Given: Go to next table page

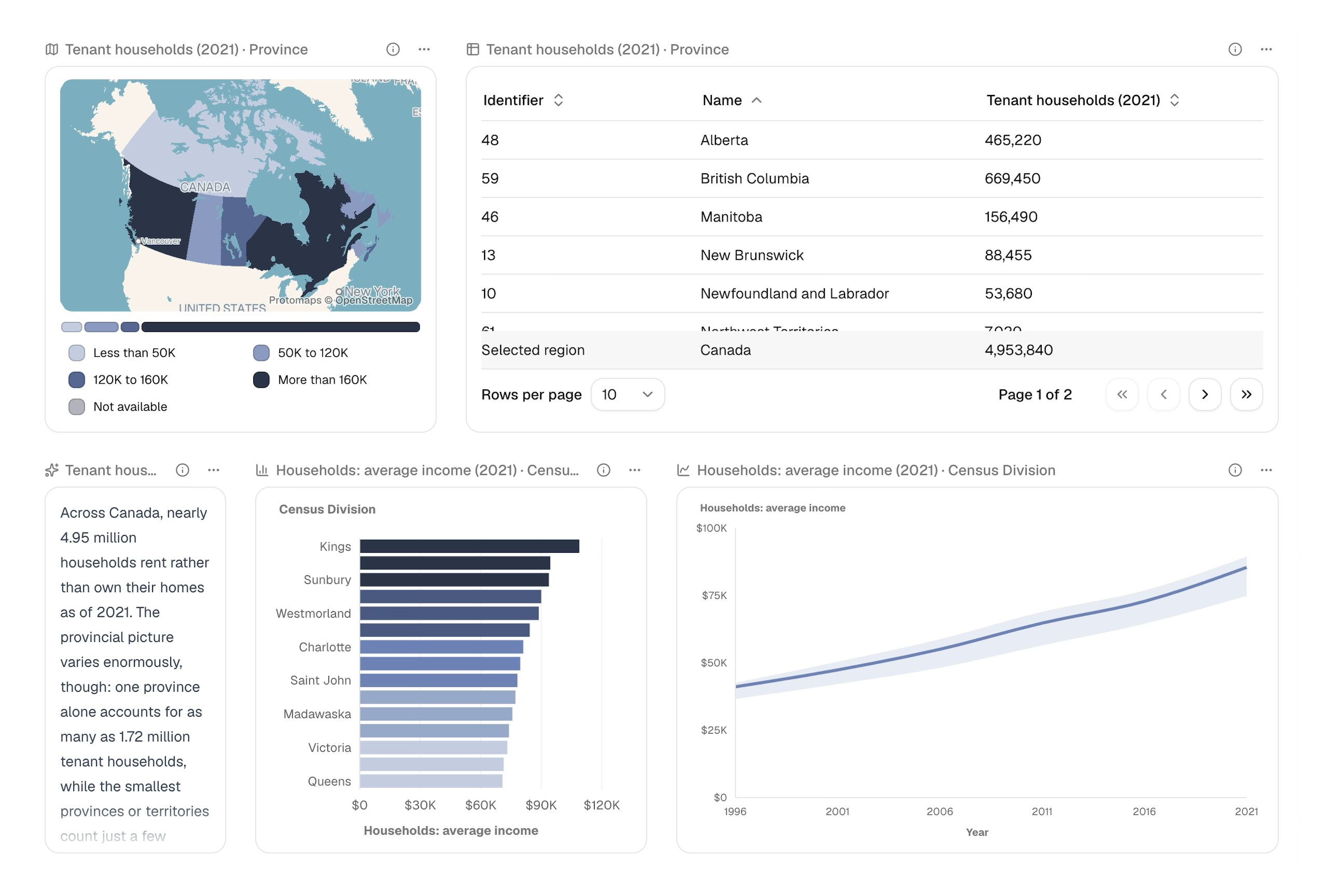Looking at the screenshot, I should [x=1205, y=395].
